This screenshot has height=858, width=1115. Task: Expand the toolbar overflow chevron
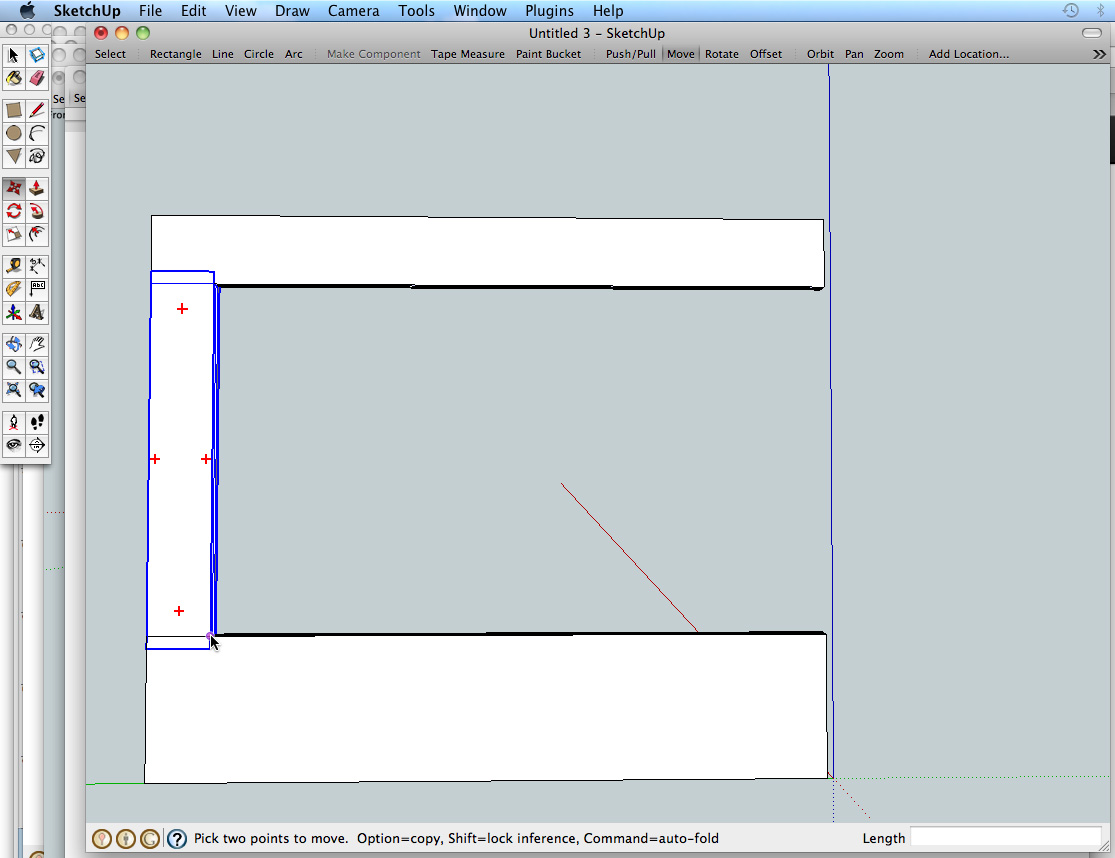tap(1100, 54)
